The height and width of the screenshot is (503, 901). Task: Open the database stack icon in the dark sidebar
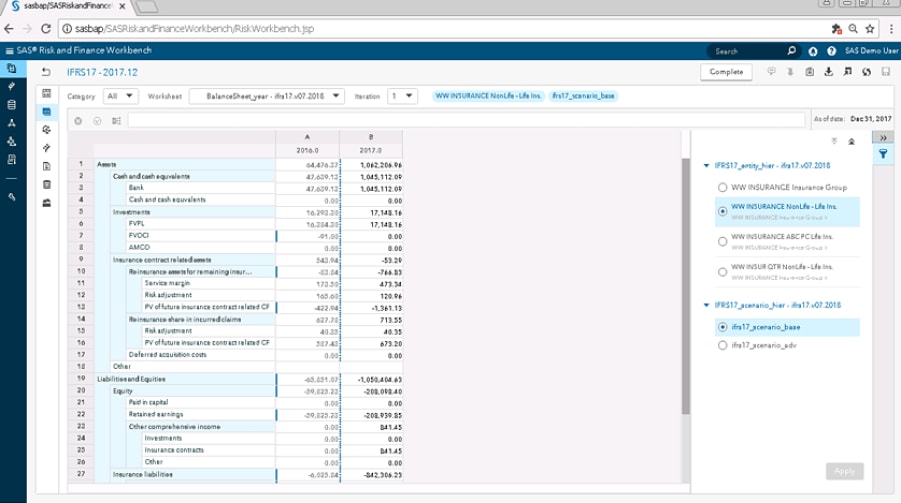click(x=11, y=105)
